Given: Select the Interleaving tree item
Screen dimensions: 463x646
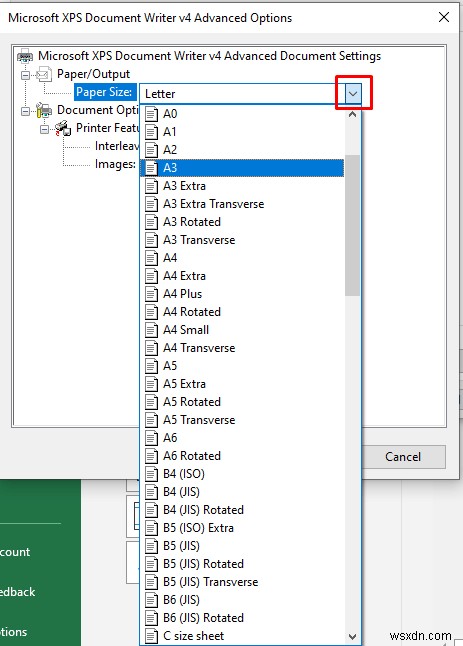Looking at the screenshot, I should click(x=117, y=146).
